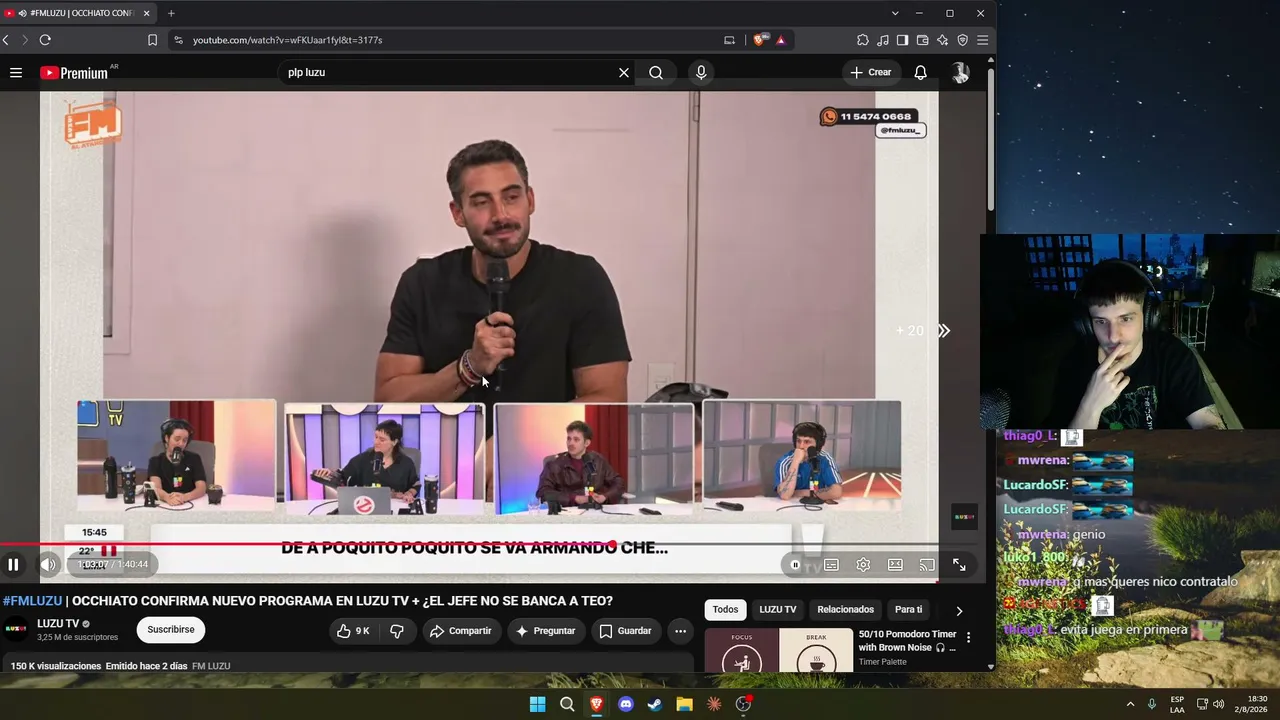Open the browser tab search dropdown
The image size is (1280, 720).
tap(895, 13)
